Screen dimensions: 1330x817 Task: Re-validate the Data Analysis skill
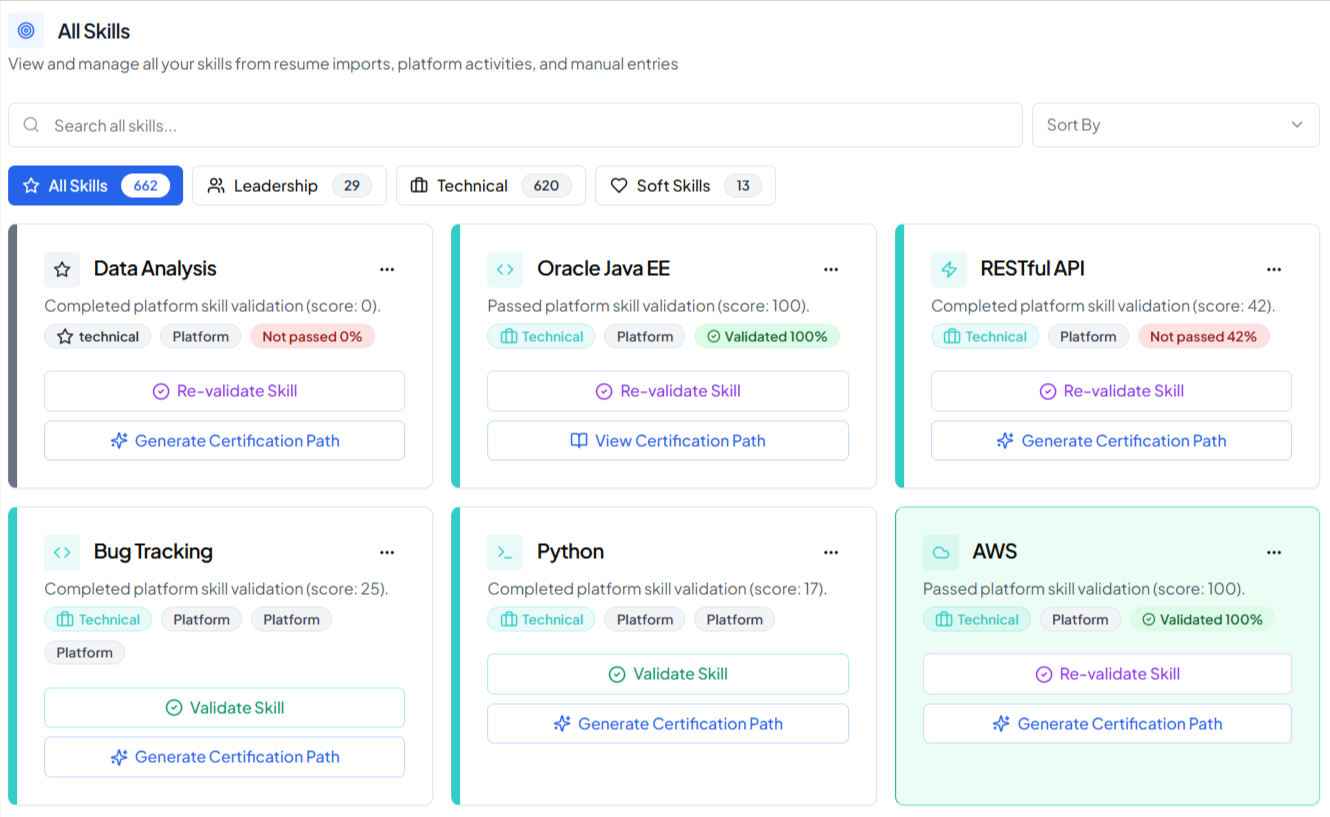[225, 391]
